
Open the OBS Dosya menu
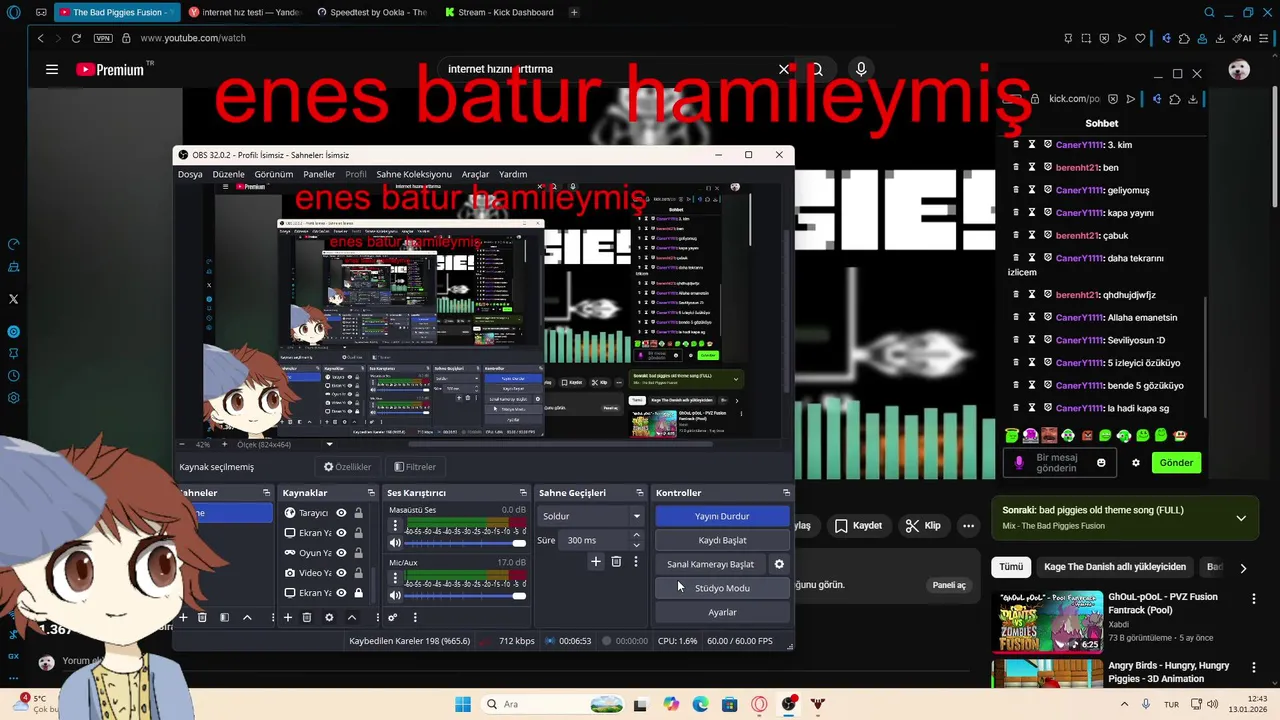tap(190, 174)
